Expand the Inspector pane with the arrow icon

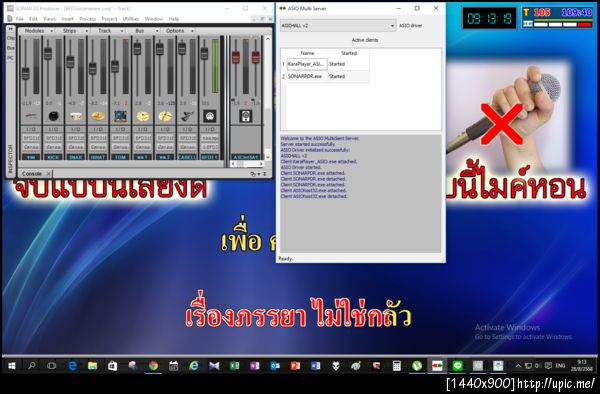tap(10, 29)
